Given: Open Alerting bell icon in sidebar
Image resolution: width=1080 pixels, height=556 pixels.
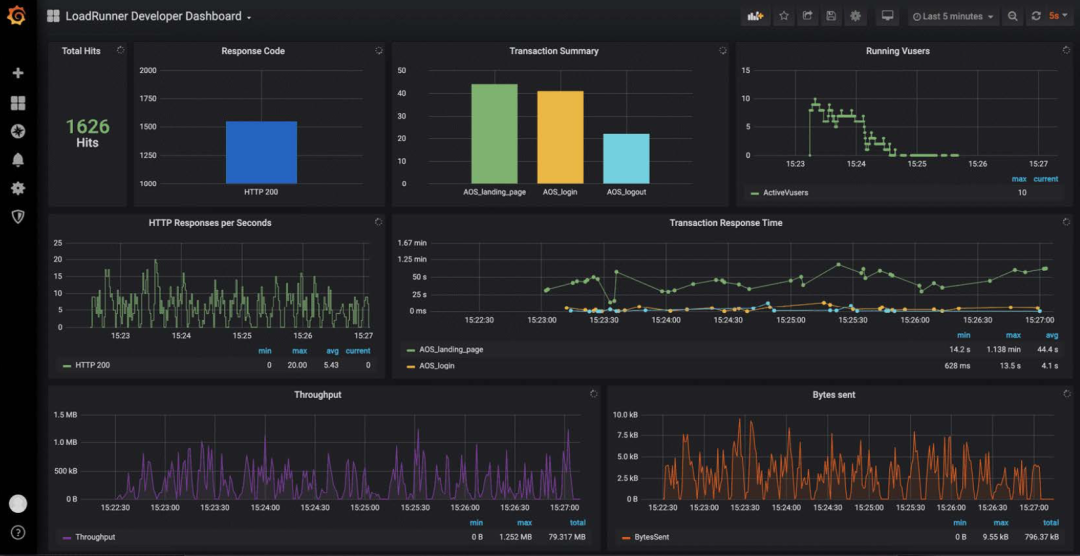Looking at the screenshot, I should [17, 160].
